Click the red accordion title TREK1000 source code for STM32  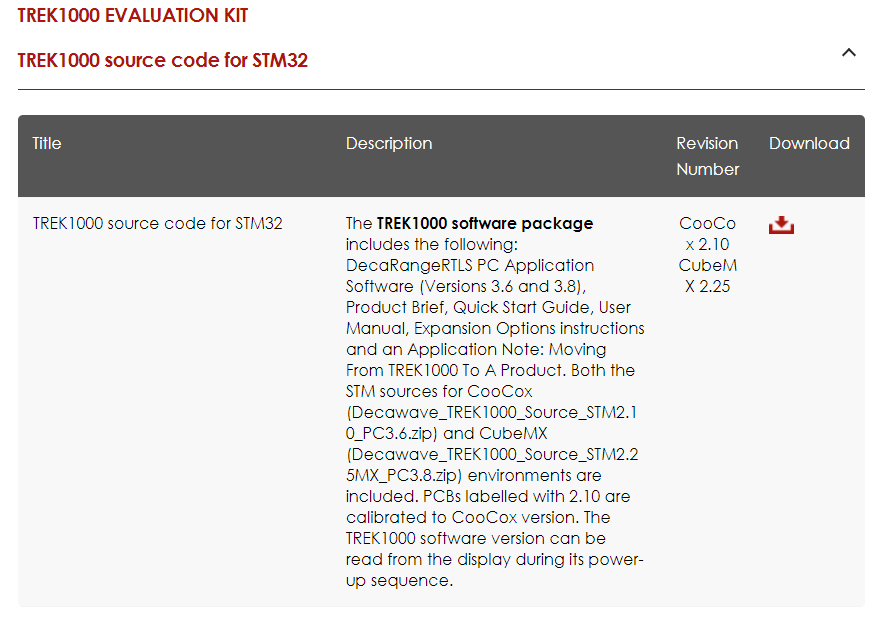[x=163, y=60]
